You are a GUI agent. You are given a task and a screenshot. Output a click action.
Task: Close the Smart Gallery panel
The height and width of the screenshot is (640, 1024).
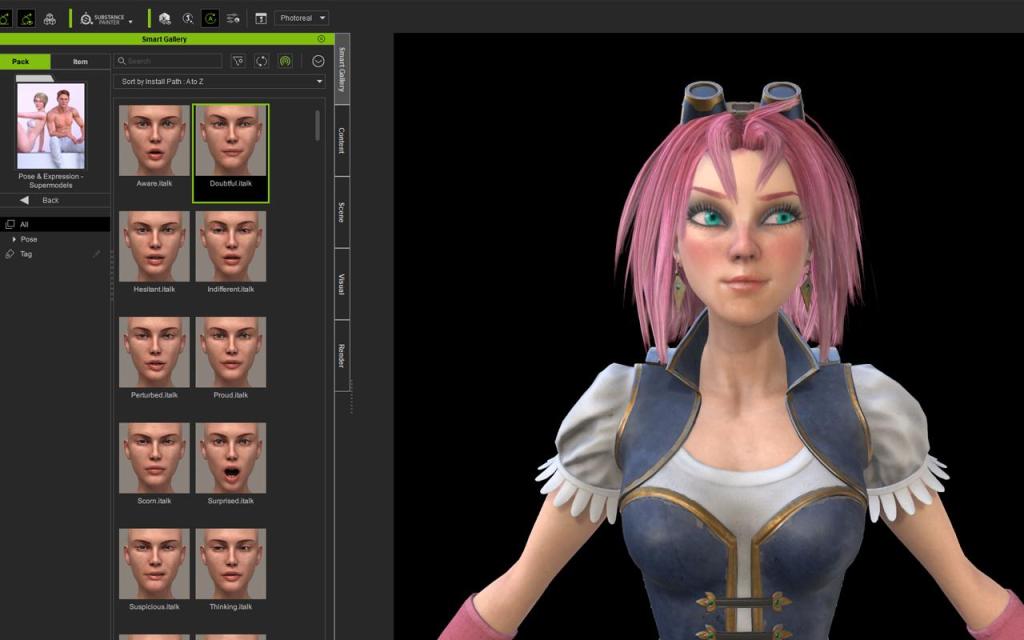321,39
